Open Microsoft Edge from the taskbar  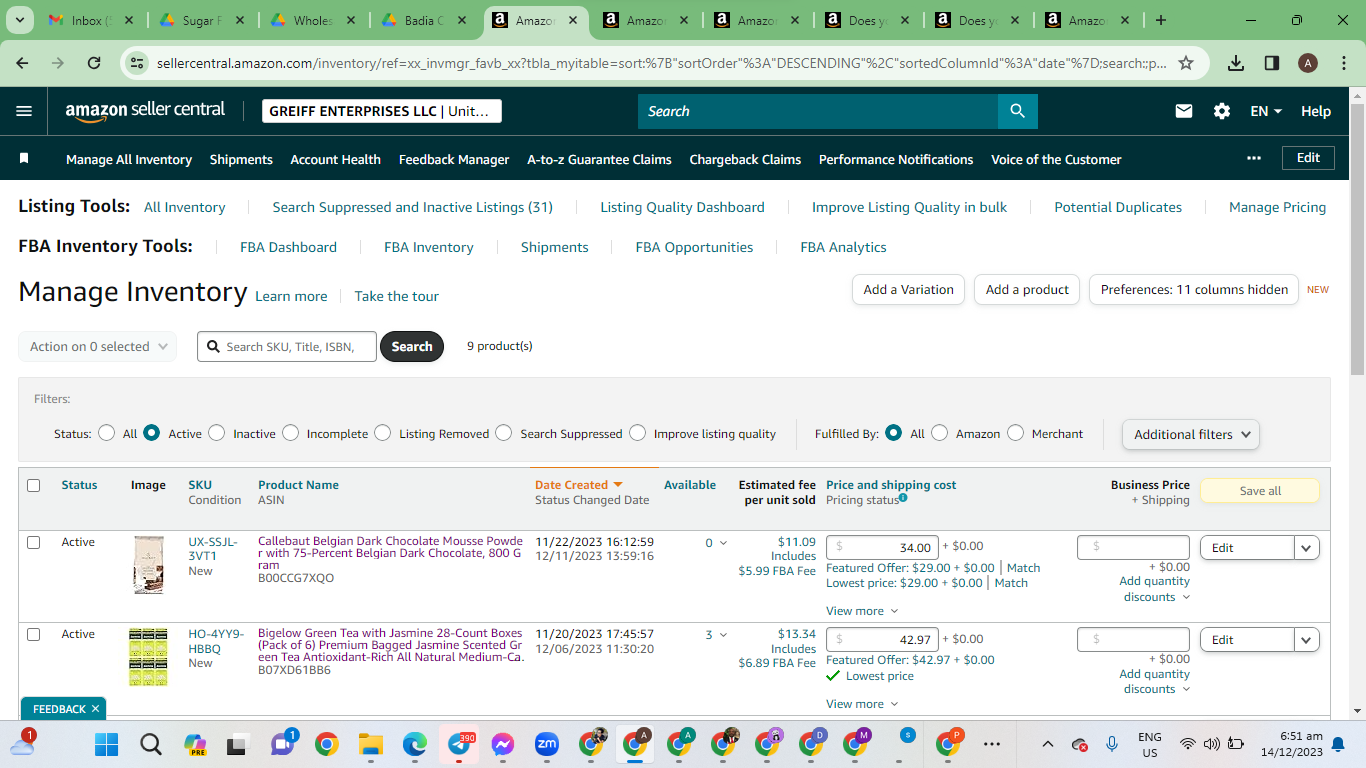click(x=415, y=744)
